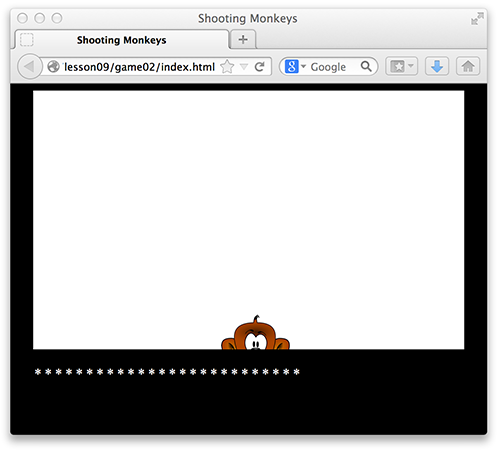The image size is (500, 452).
Task: Open the downloads arrow button
Action: tap(437, 66)
